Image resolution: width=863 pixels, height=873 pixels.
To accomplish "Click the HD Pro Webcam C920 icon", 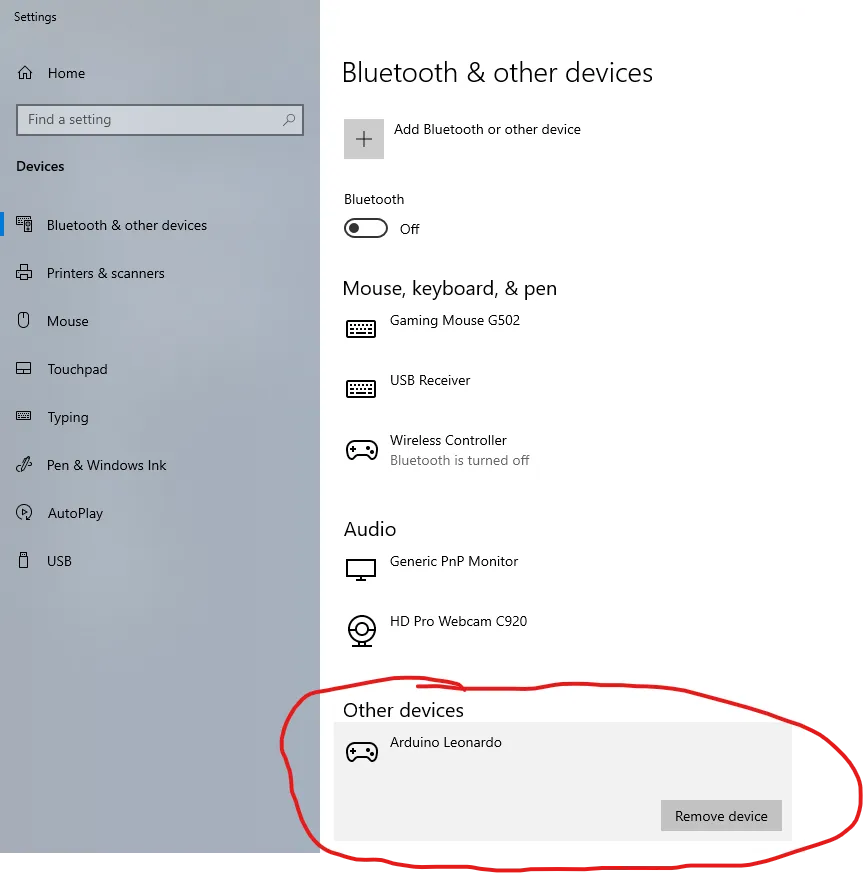I will click(362, 631).
